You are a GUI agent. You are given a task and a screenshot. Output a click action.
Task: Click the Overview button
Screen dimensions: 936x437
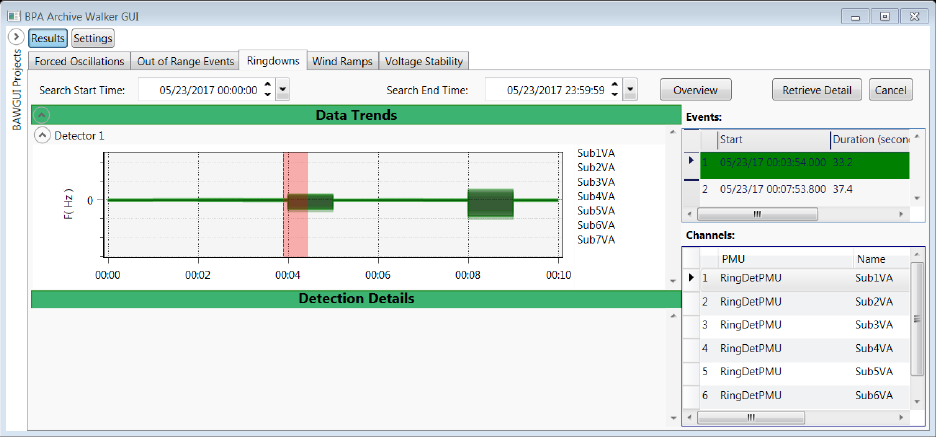(695, 90)
